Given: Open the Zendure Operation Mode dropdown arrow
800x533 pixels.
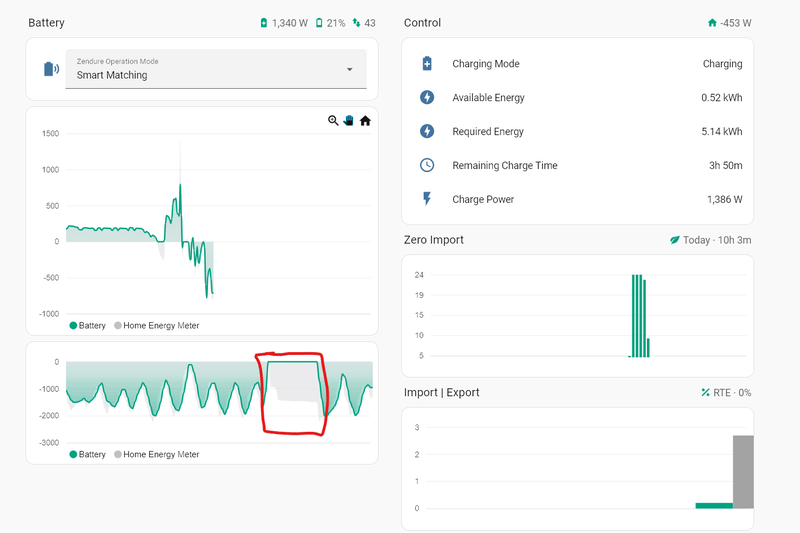Looking at the screenshot, I should pos(349,69).
